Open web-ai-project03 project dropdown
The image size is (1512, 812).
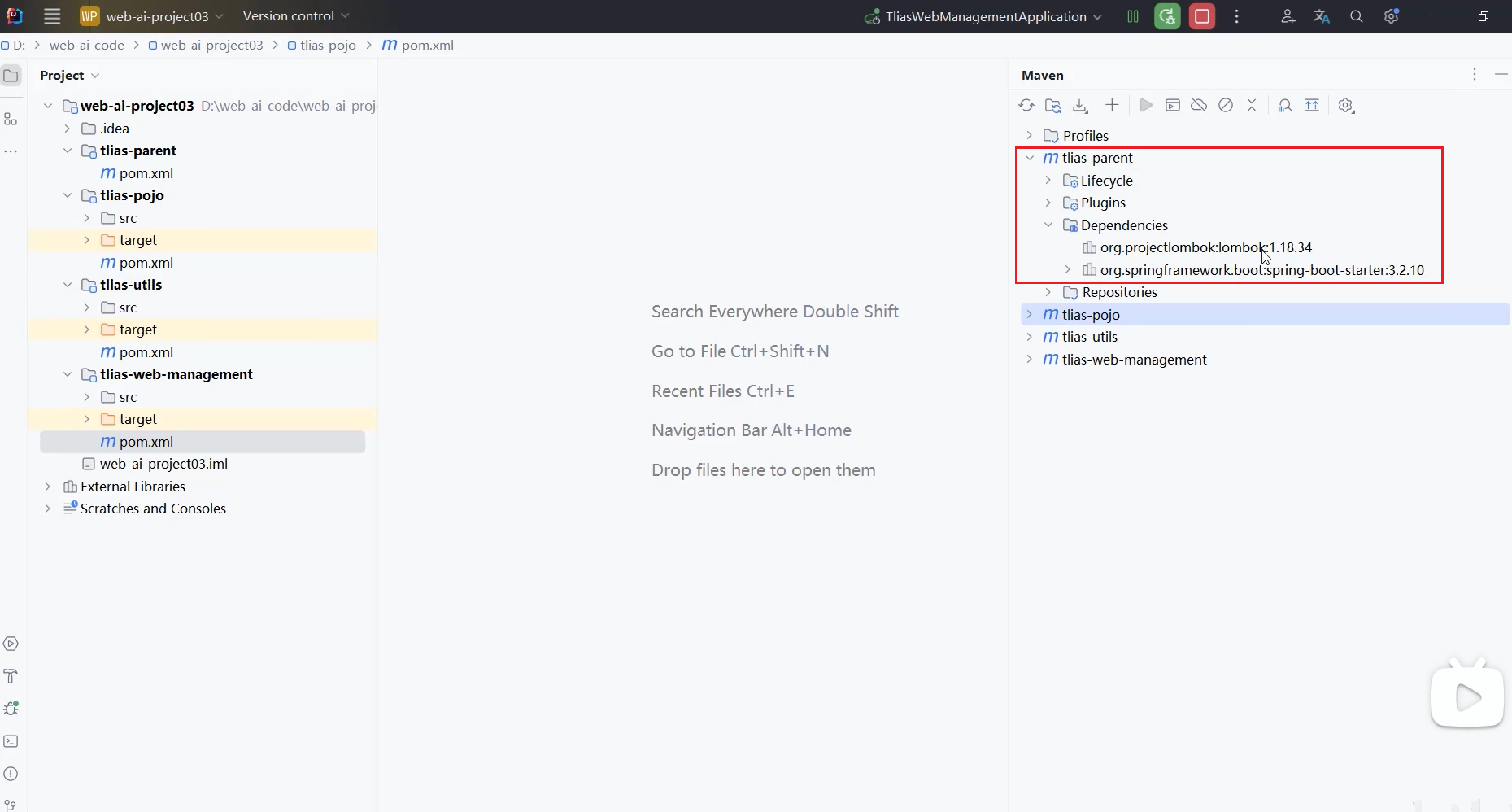[x=152, y=16]
